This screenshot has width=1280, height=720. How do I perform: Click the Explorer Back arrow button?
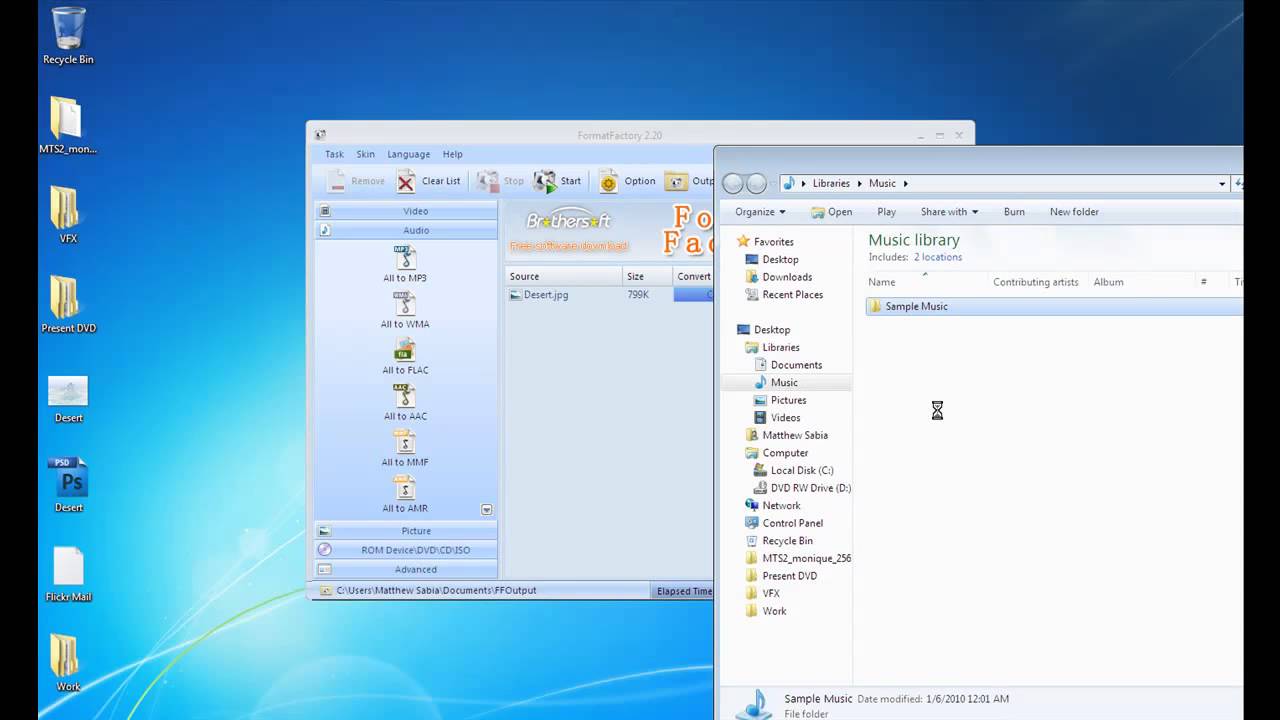[733, 183]
